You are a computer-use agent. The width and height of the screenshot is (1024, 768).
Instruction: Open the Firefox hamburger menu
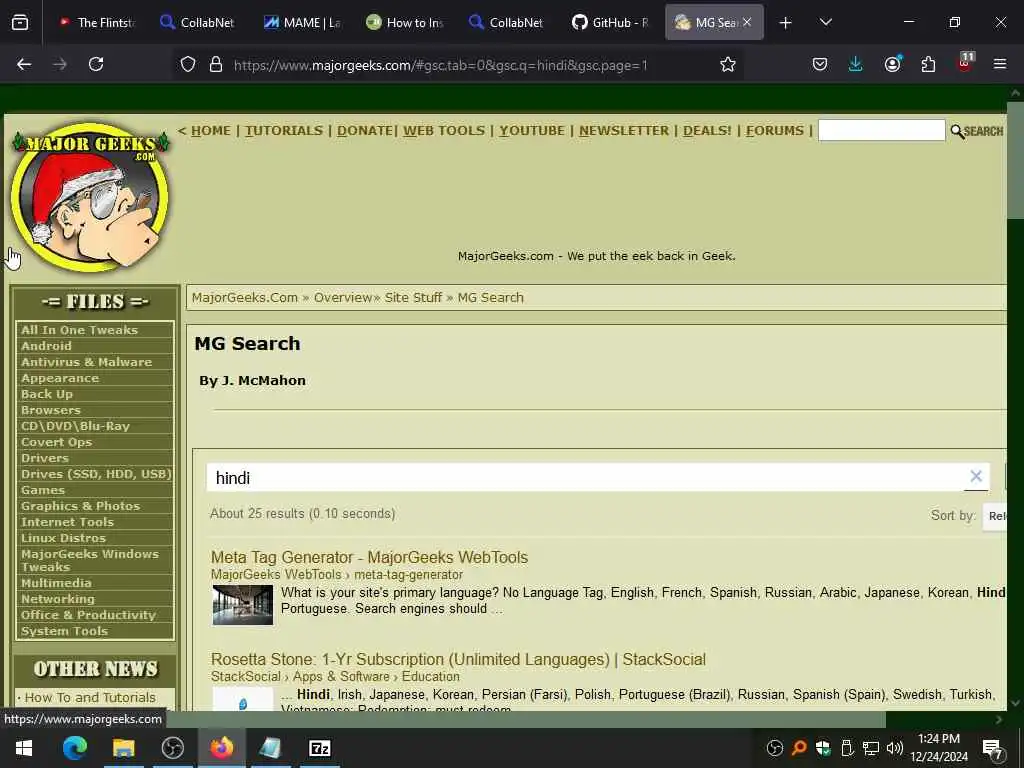click(x=1000, y=64)
